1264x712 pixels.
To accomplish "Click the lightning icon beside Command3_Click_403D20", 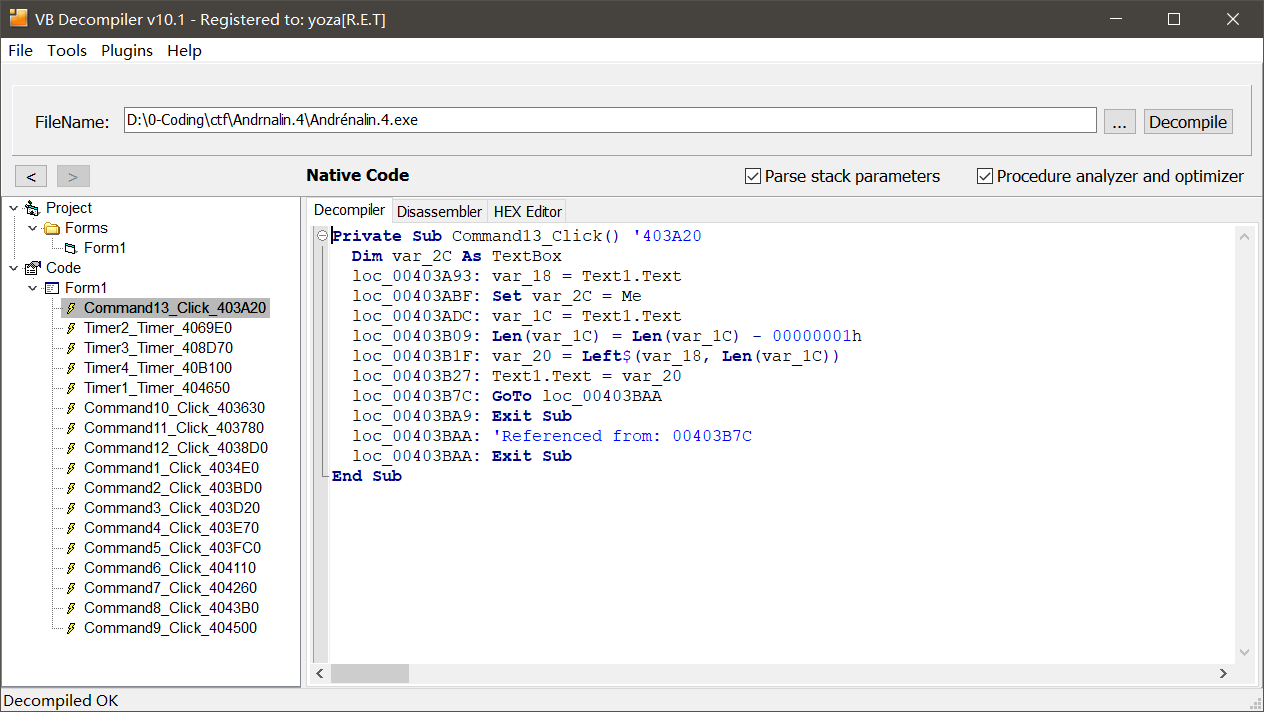I will (x=71, y=508).
